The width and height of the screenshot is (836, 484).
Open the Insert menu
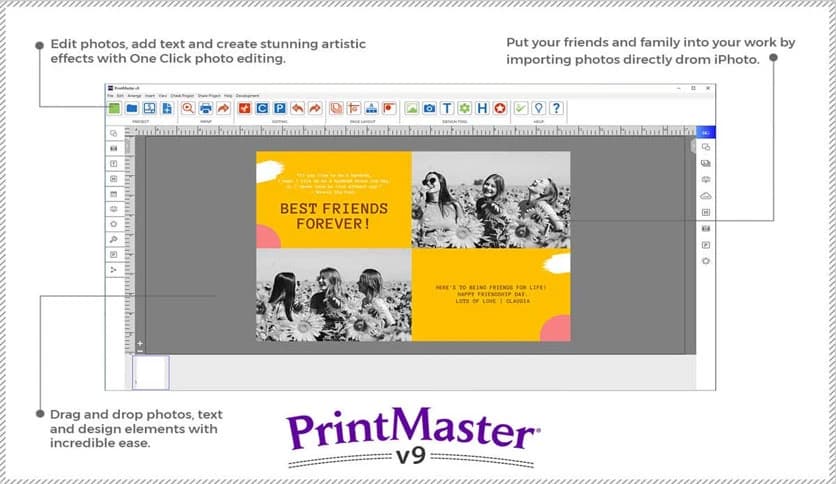[150, 96]
